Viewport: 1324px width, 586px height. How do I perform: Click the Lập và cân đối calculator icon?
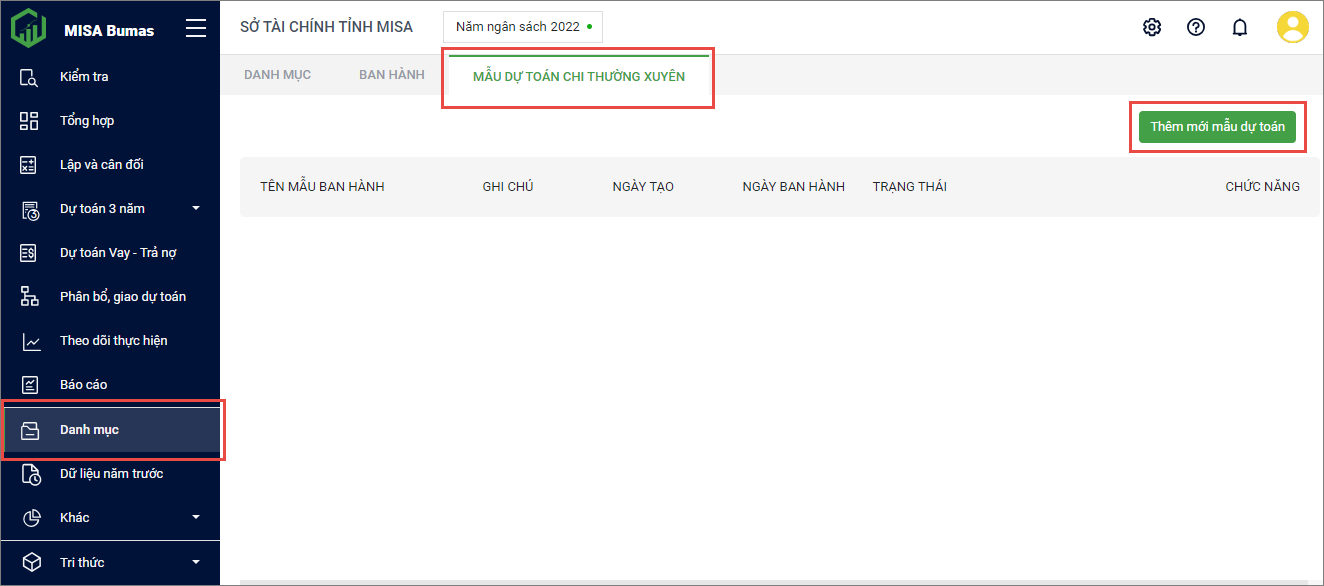click(29, 165)
